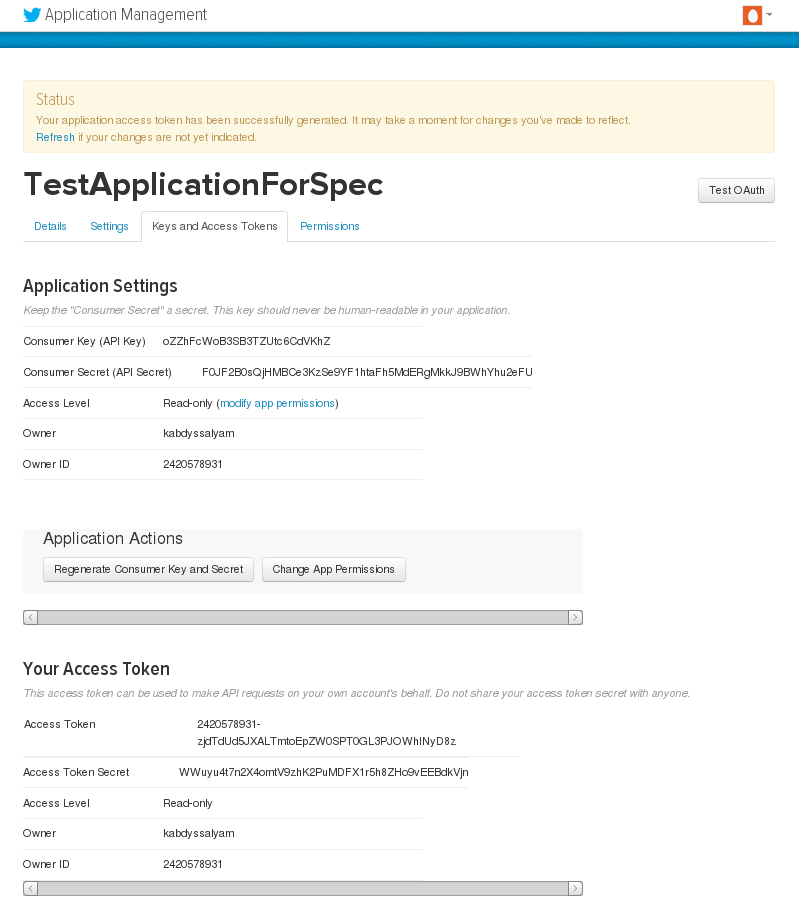Viewport: 799px width, 919px height.
Task: Click the Refresh link in Status box
Action: [55, 137]
